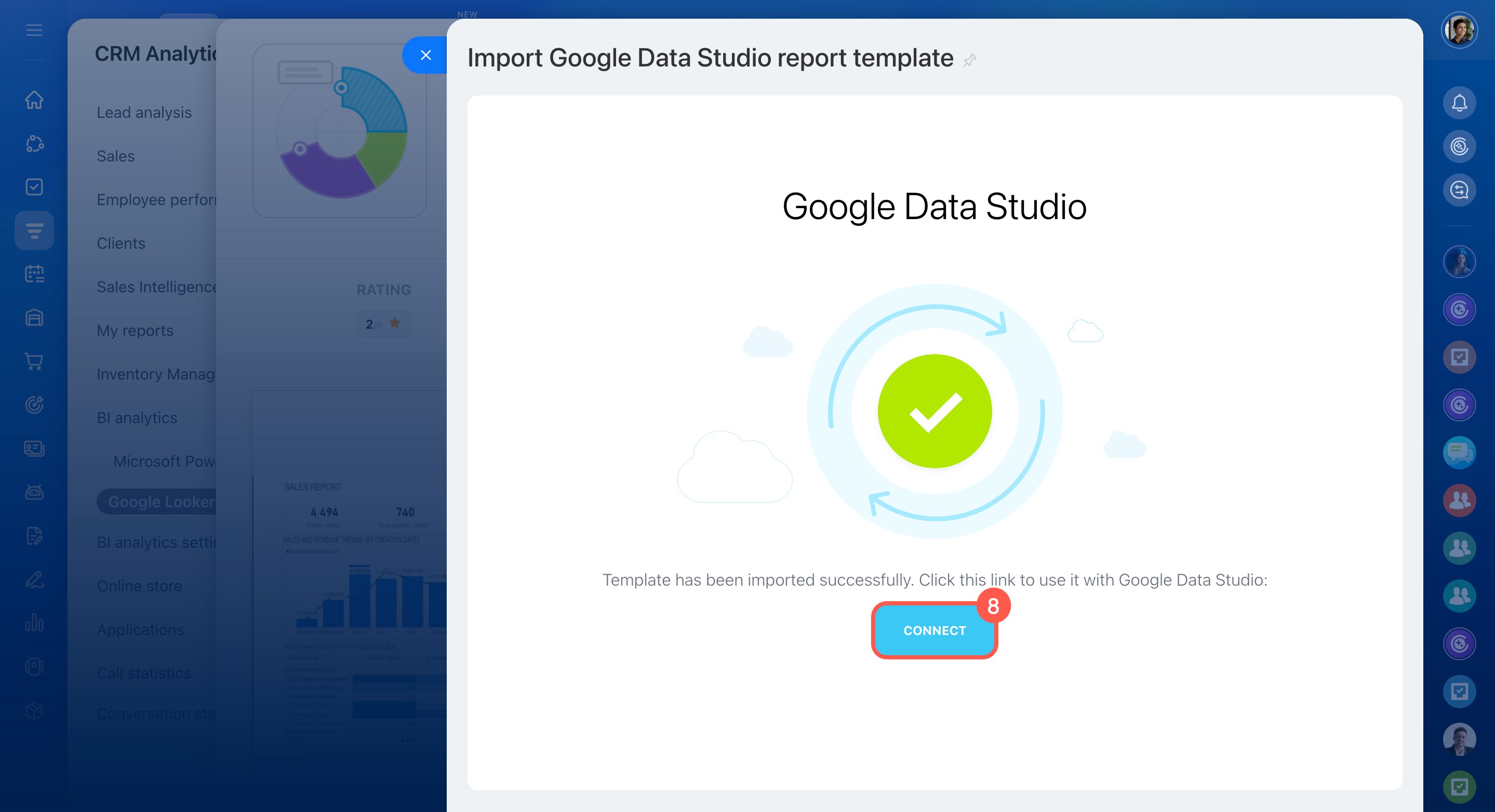Click the user profile avatar at top right

pos(1459,30)
